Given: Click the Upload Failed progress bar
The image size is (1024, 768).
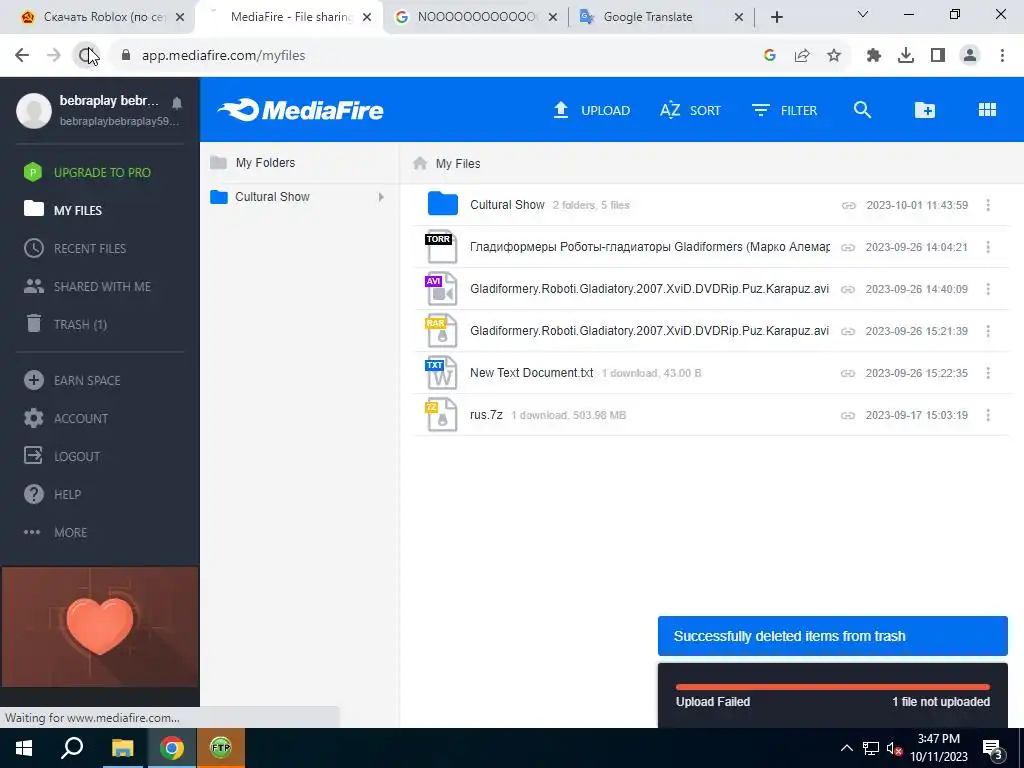Looking at the screenshot, I should click(833, 687).
